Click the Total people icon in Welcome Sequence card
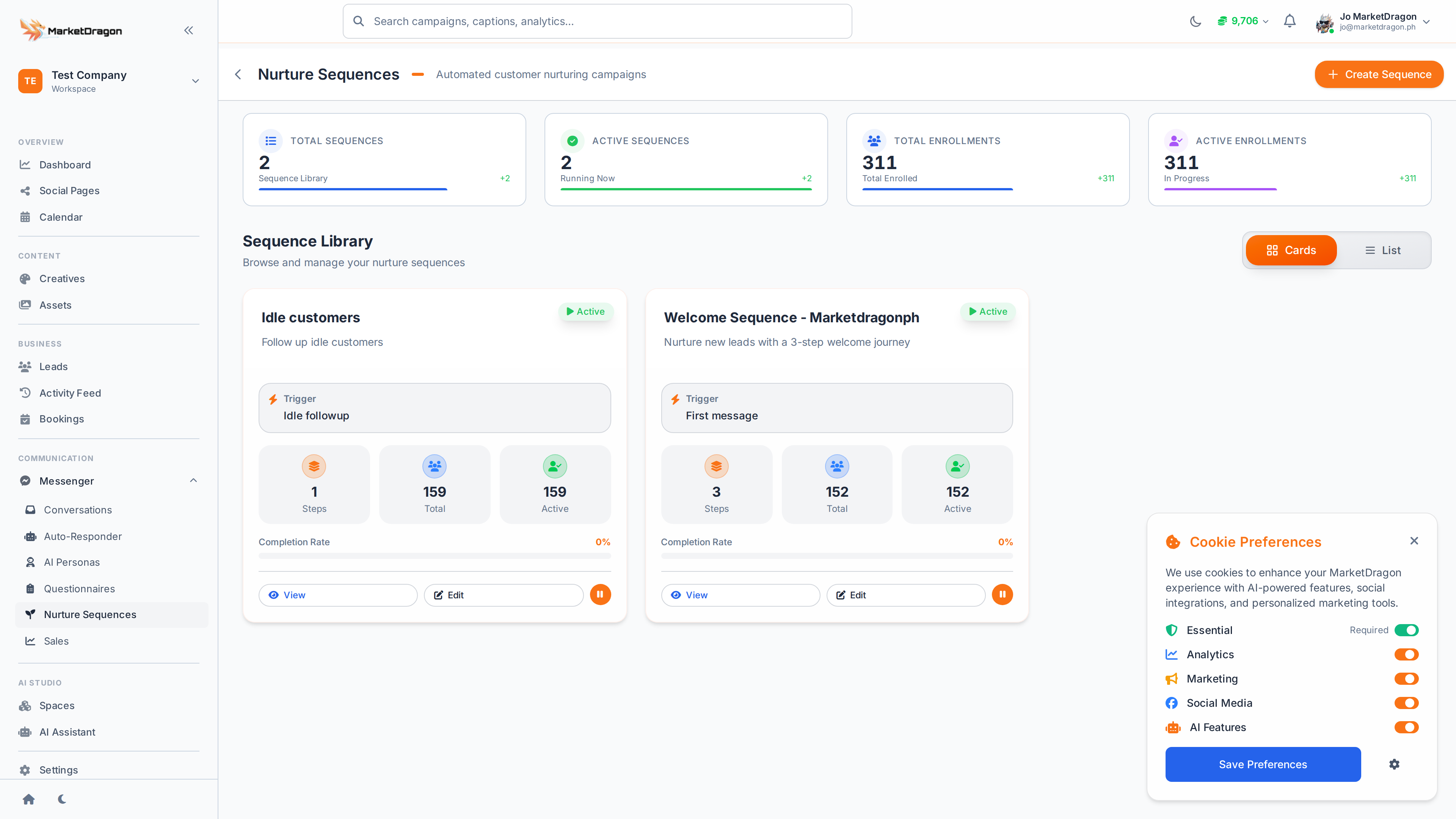 pyautogui.click(x=837, y=466)
